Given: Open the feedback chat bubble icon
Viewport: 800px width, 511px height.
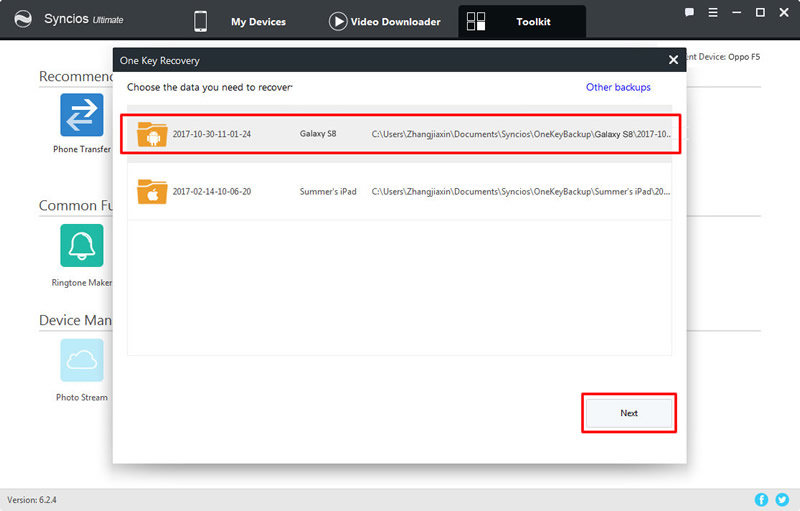Looking at the screenshot, I should pos(689,13).
